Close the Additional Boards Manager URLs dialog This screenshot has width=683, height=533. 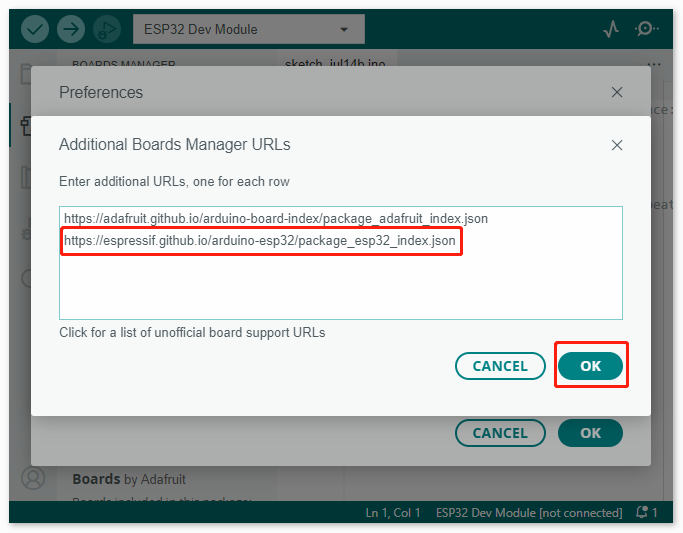(x=617, y=145)
